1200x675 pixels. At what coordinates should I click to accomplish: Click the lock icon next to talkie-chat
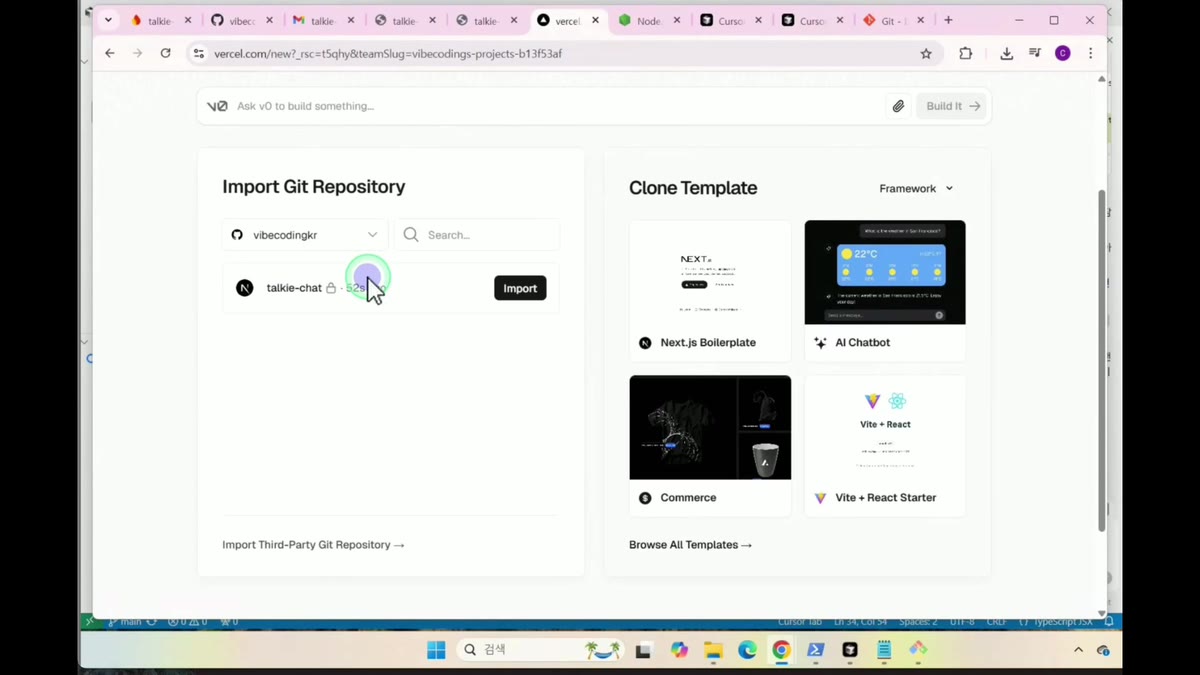pos(331,288)
